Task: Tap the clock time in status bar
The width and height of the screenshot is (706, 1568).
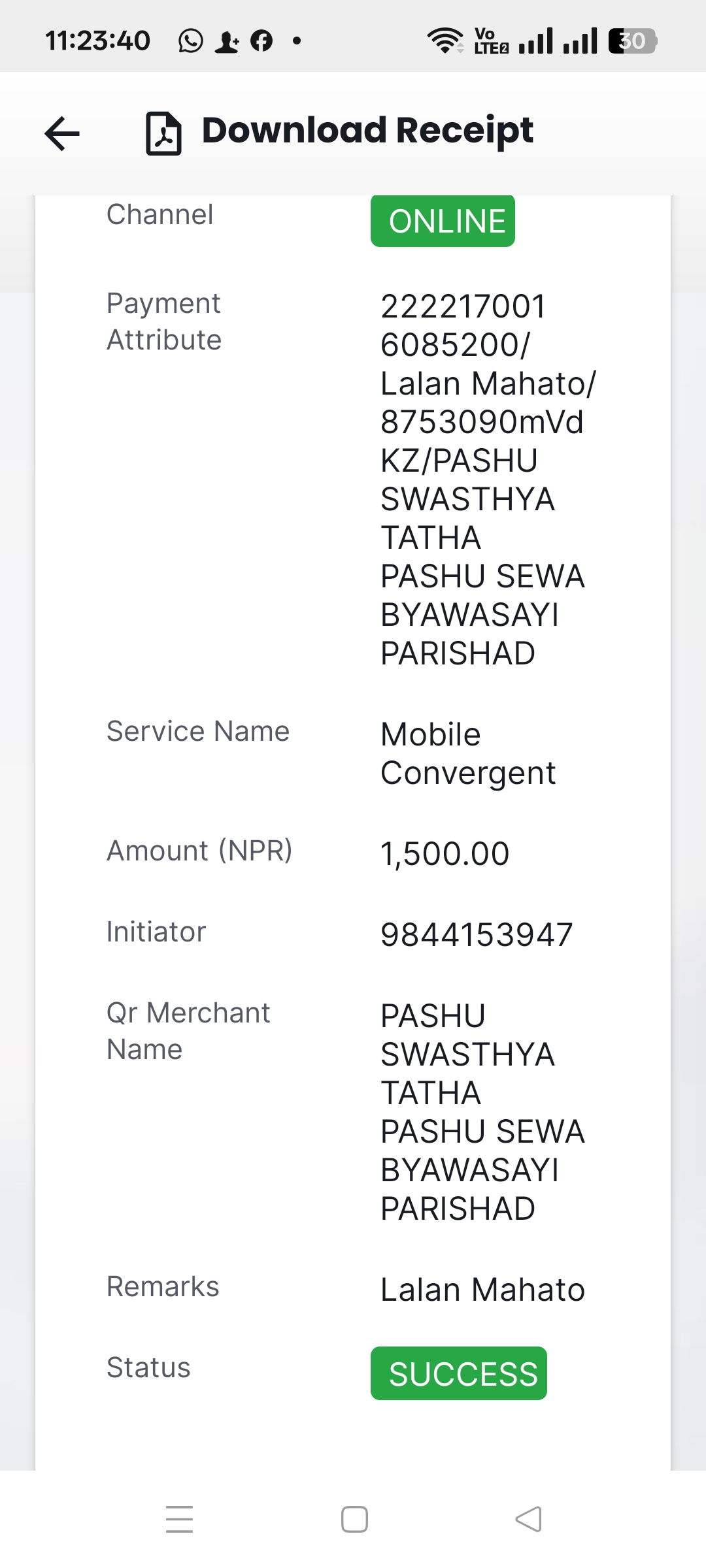Action: coord(97,41)
